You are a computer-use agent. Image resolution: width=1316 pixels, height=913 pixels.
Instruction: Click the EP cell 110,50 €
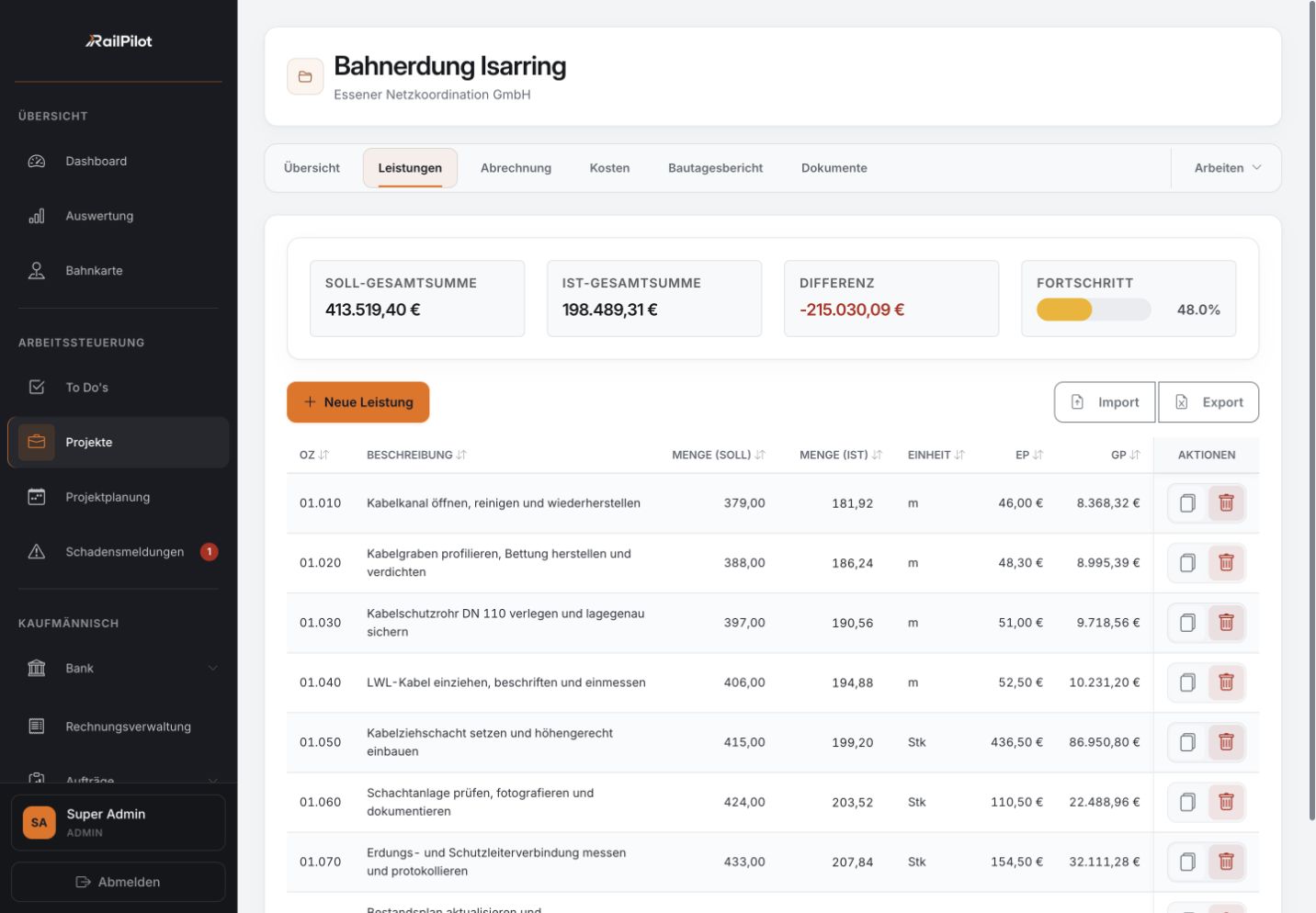1016,802
